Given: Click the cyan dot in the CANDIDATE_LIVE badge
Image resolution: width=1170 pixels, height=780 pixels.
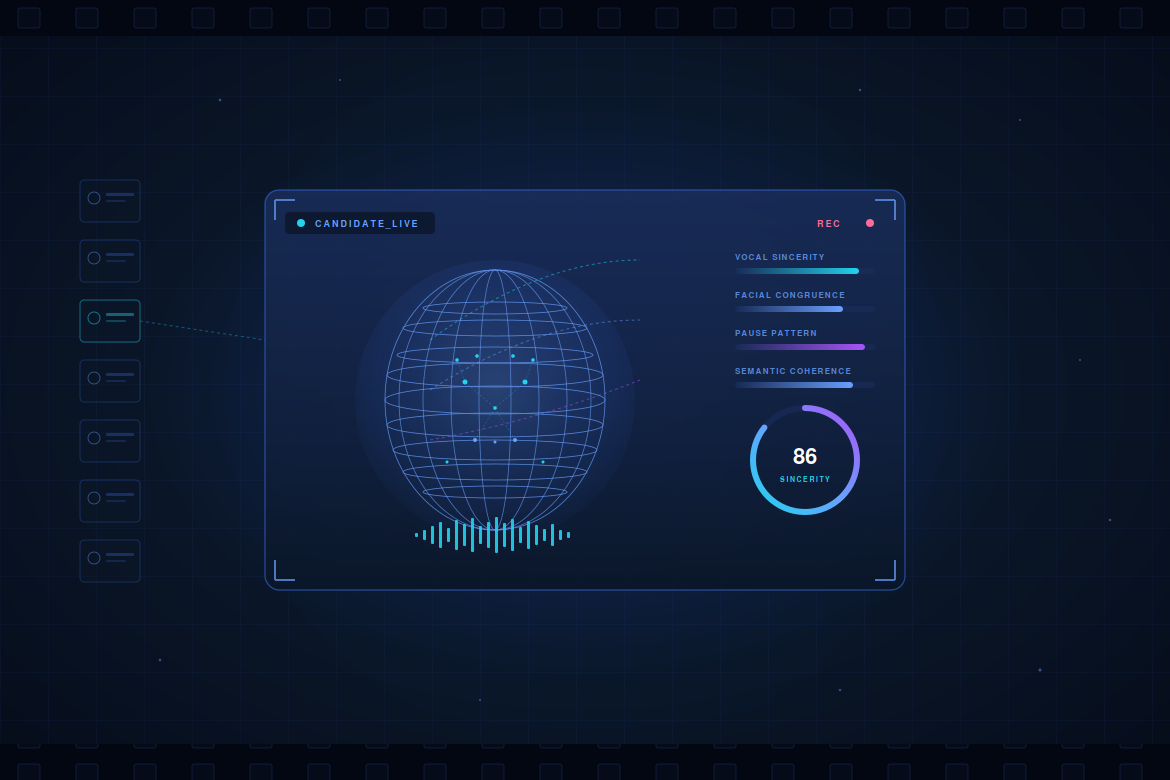Looking at the screenshot, I should tap(301, 223).
